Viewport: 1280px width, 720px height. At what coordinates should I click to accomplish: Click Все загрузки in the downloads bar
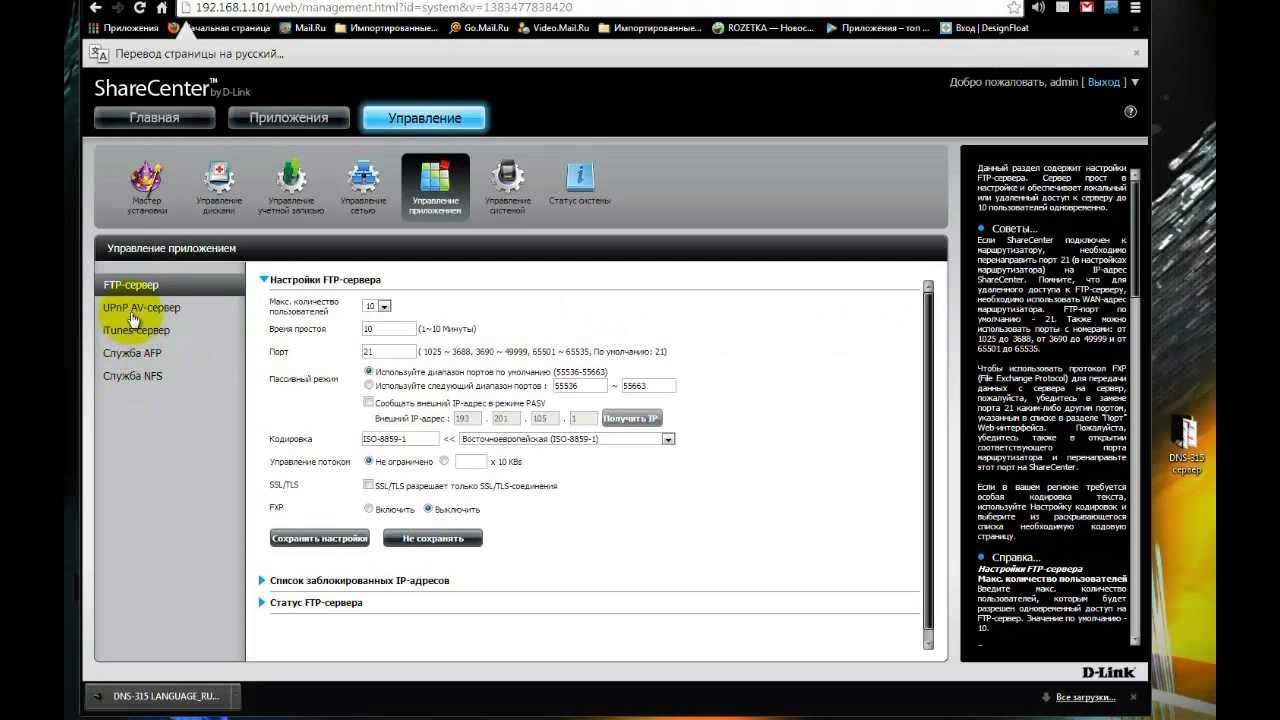coord(1084,697)
